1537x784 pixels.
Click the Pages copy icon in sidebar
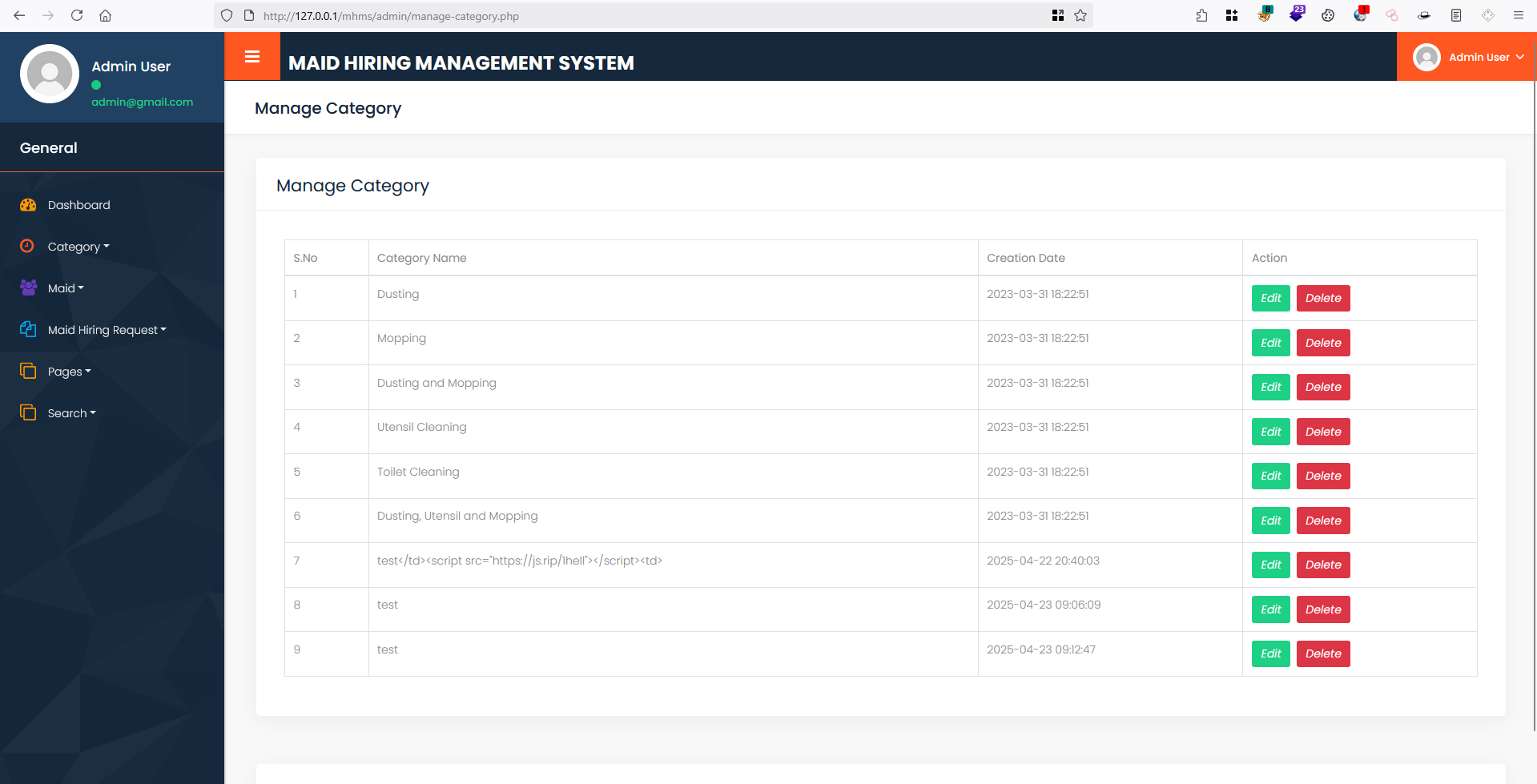point(28,371)
